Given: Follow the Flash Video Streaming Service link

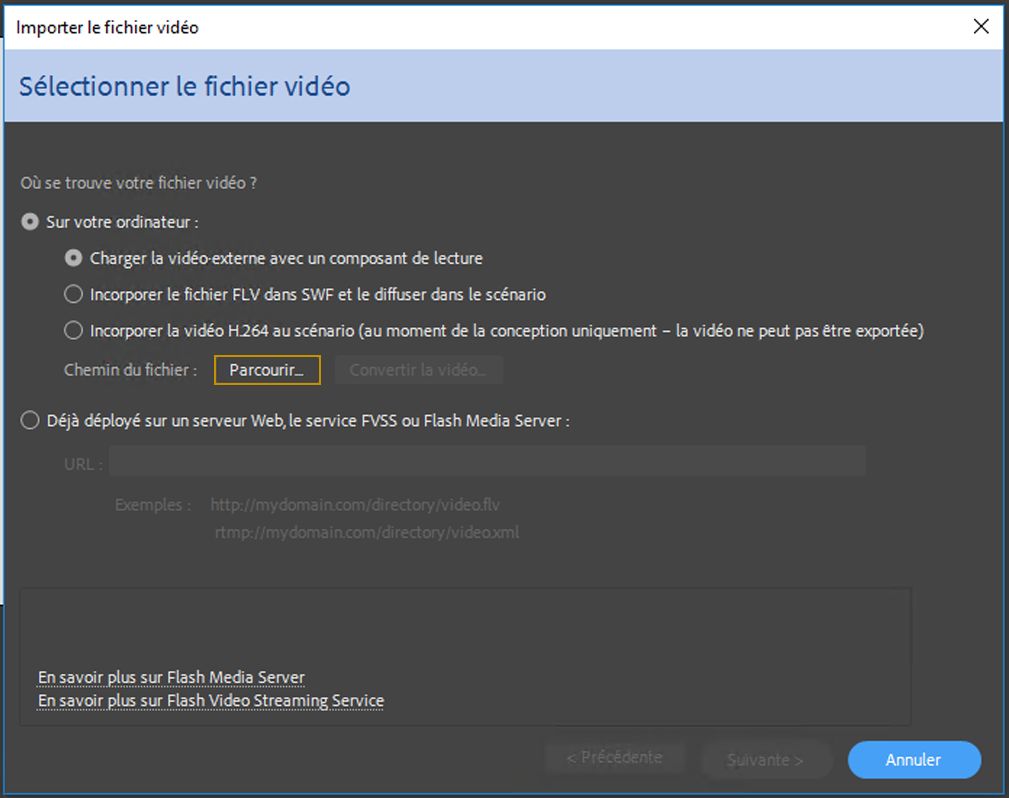Looking at the screenshot, I should (x=210, y=701).
